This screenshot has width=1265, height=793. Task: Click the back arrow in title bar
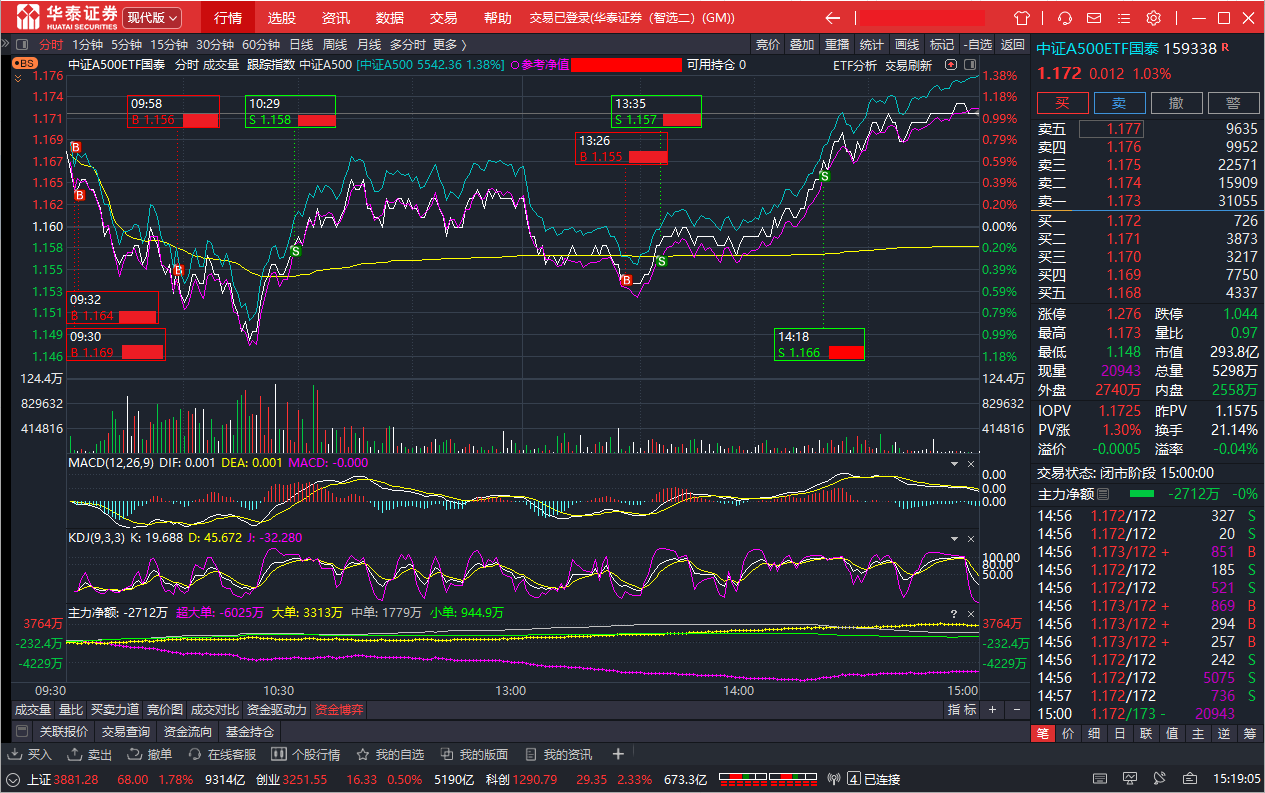click(832, 18)
